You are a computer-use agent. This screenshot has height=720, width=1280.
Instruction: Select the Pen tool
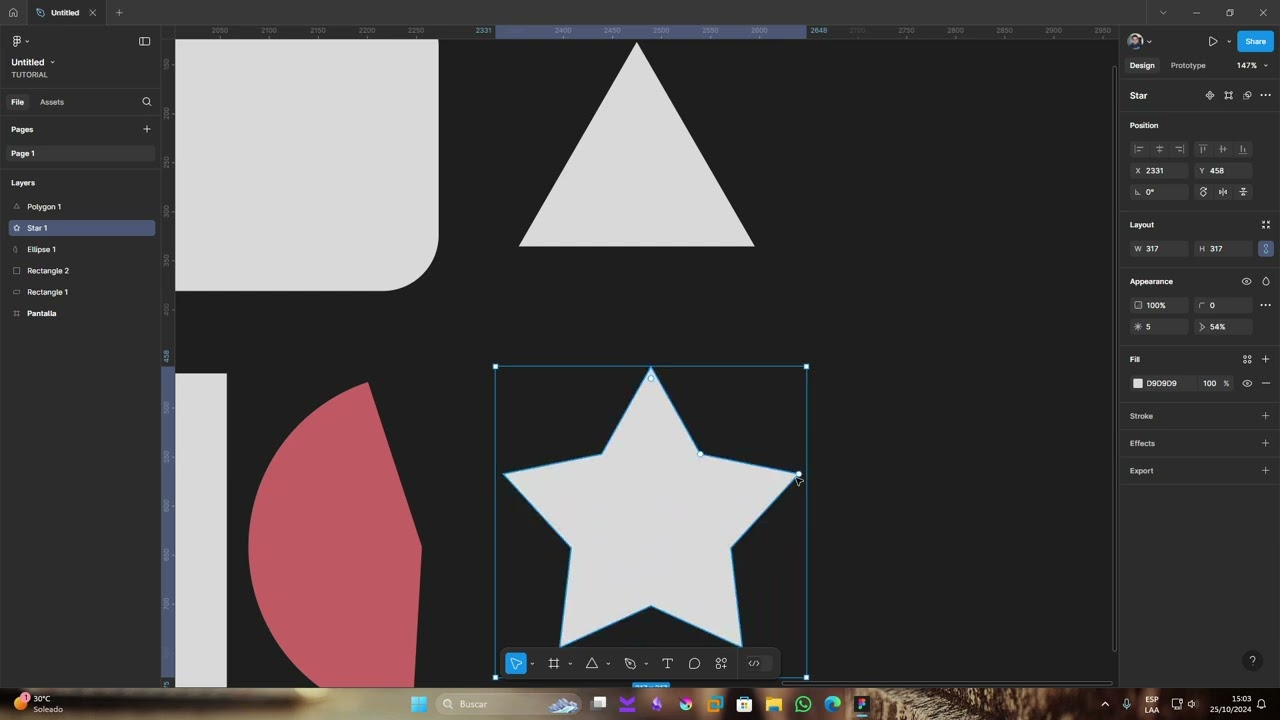[630, 663]
